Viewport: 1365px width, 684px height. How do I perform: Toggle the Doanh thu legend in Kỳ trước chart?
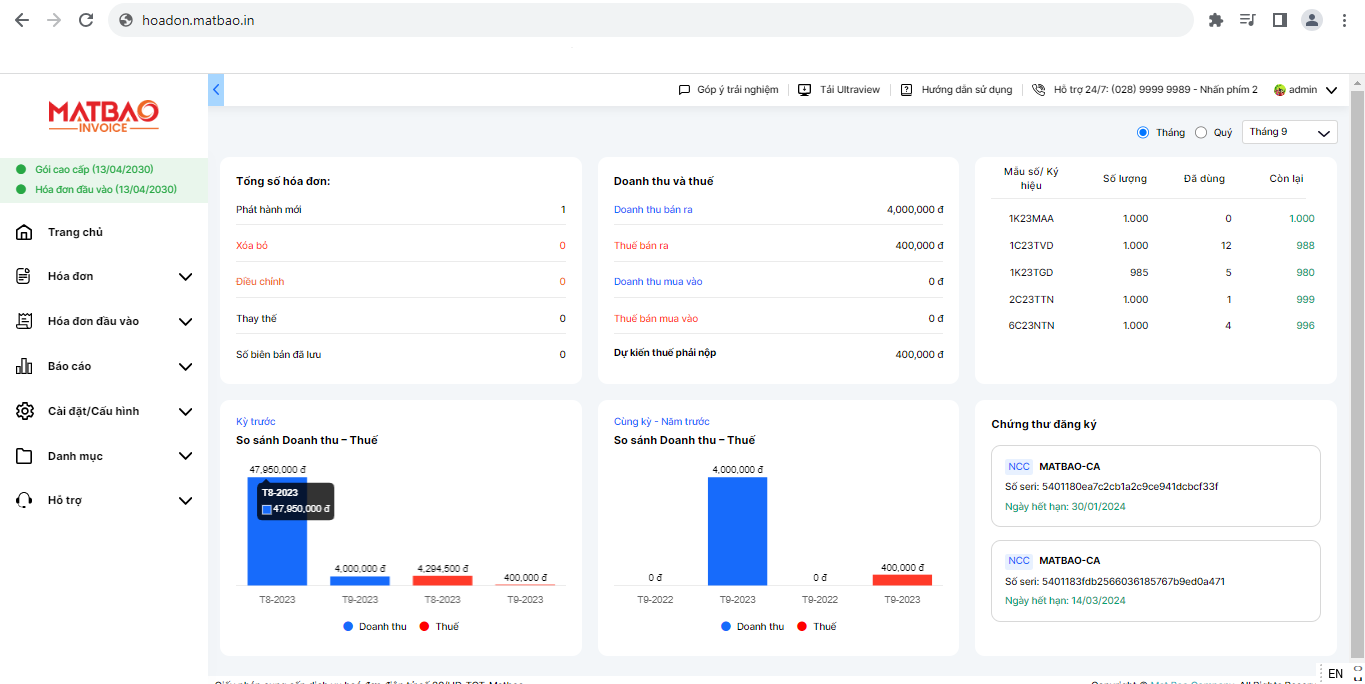pyautogui.click(x=375, y=626)
